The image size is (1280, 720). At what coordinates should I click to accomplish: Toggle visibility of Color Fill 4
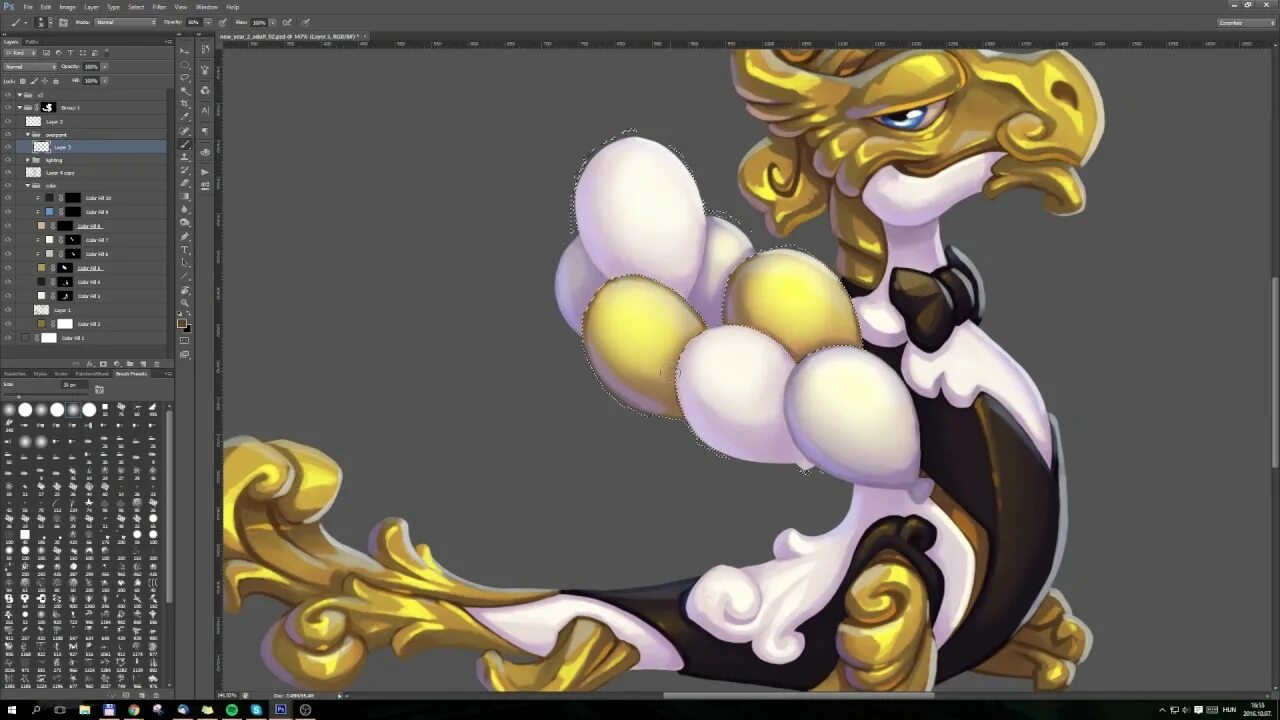[x=8, y=282]
